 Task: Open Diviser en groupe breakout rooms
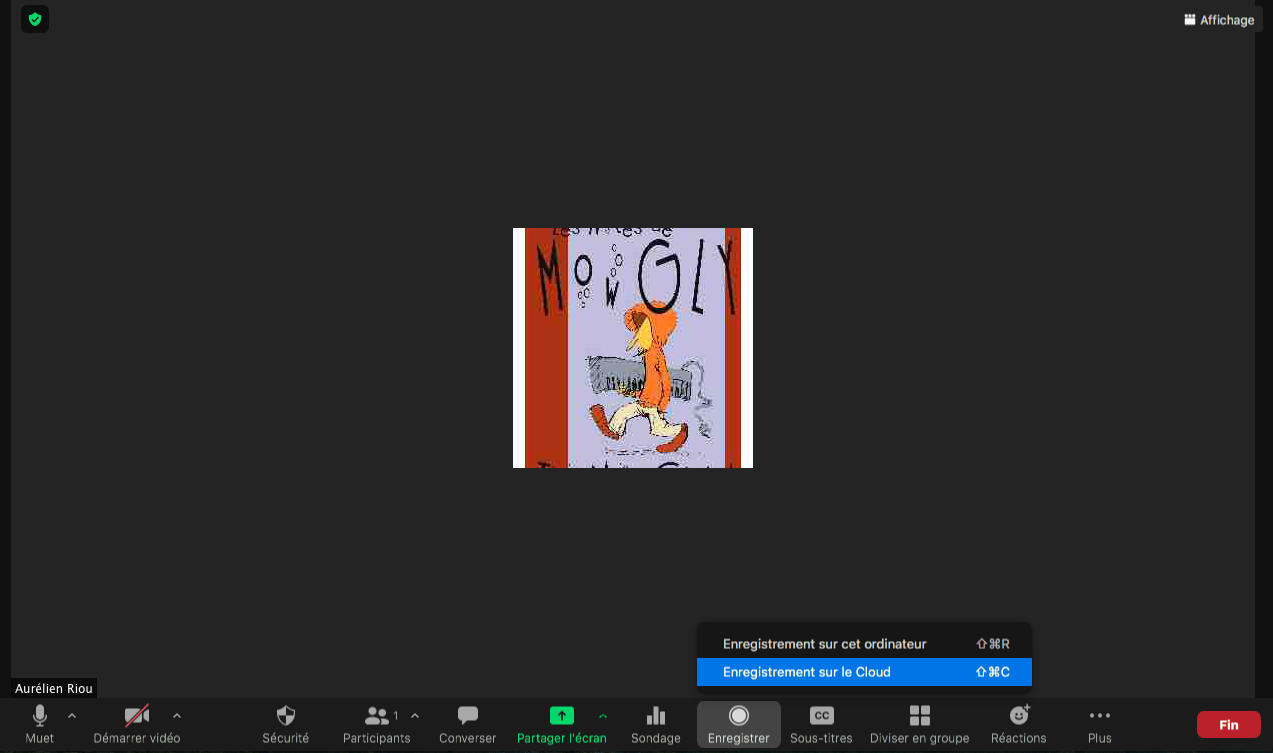[x=919, y=724]
